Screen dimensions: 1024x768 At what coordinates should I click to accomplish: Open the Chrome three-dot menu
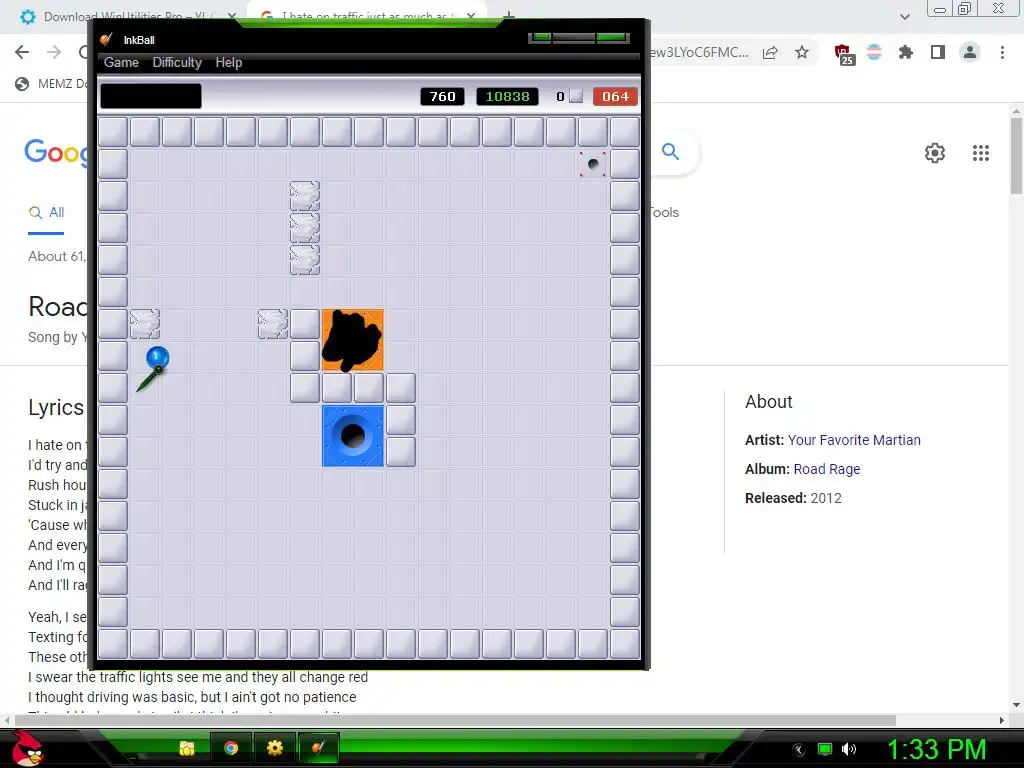pyautogui.click(x=1002, y=52)
